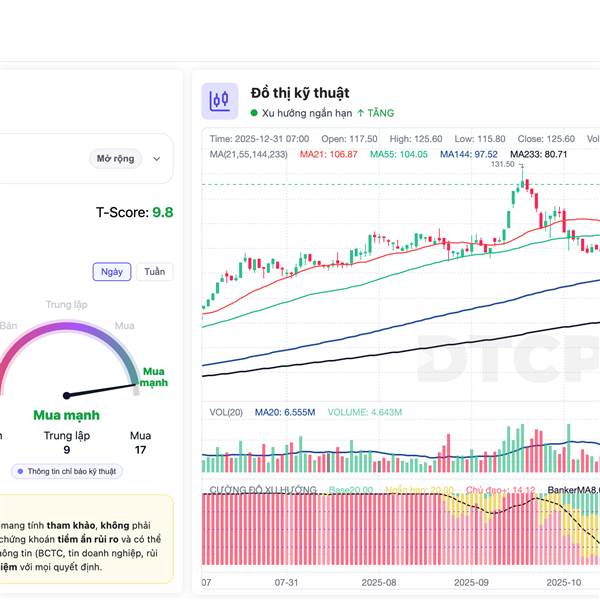Click the green short-term trend dot
Viewport: 600px width, 600px height.
[254, 114]
